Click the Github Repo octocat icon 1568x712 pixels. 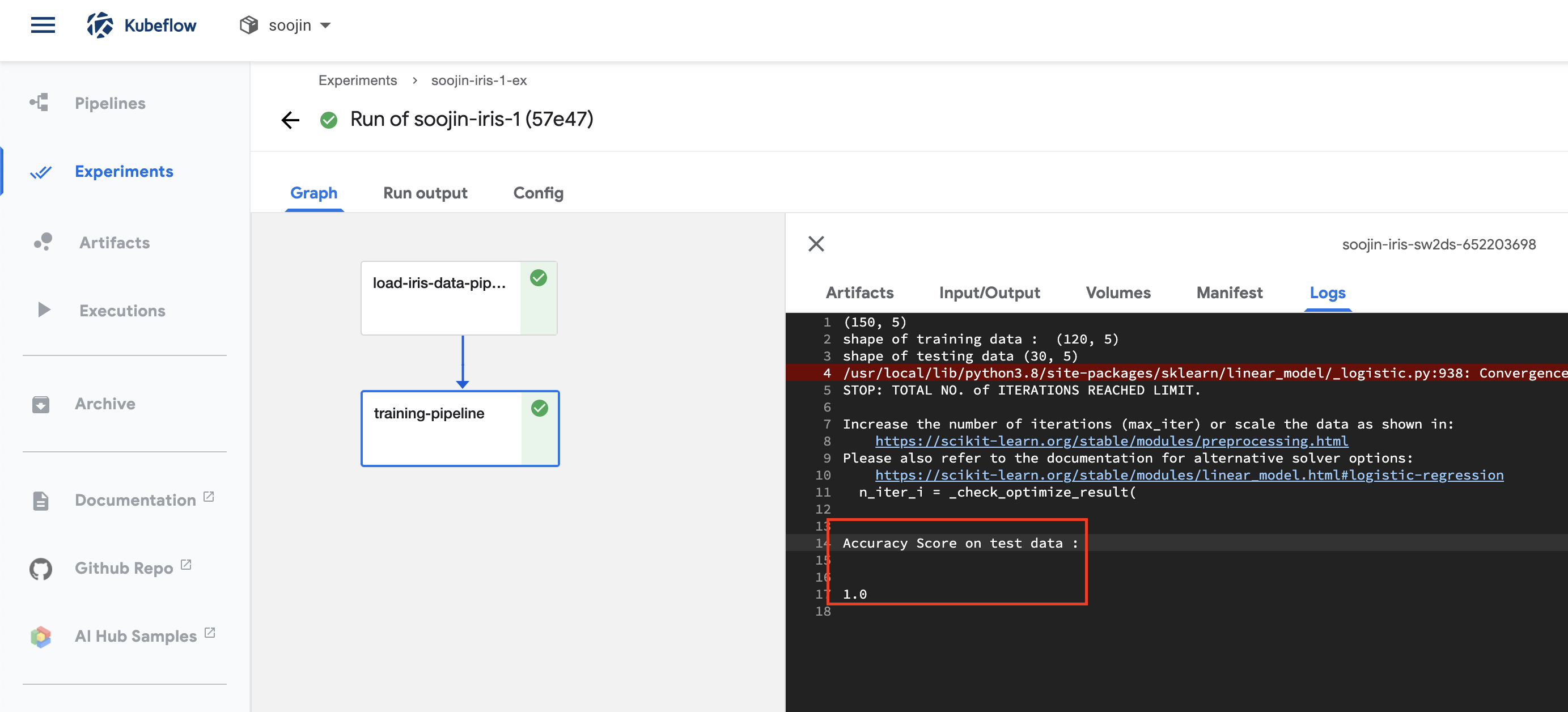pos(41,568)
